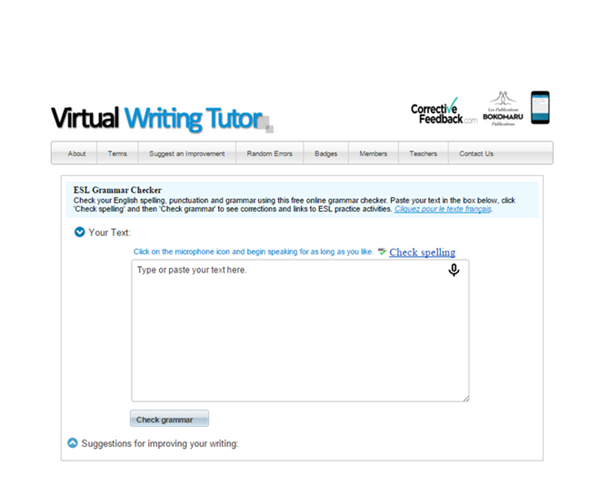Collapse the Your Text section

click(x=79, y=232)
